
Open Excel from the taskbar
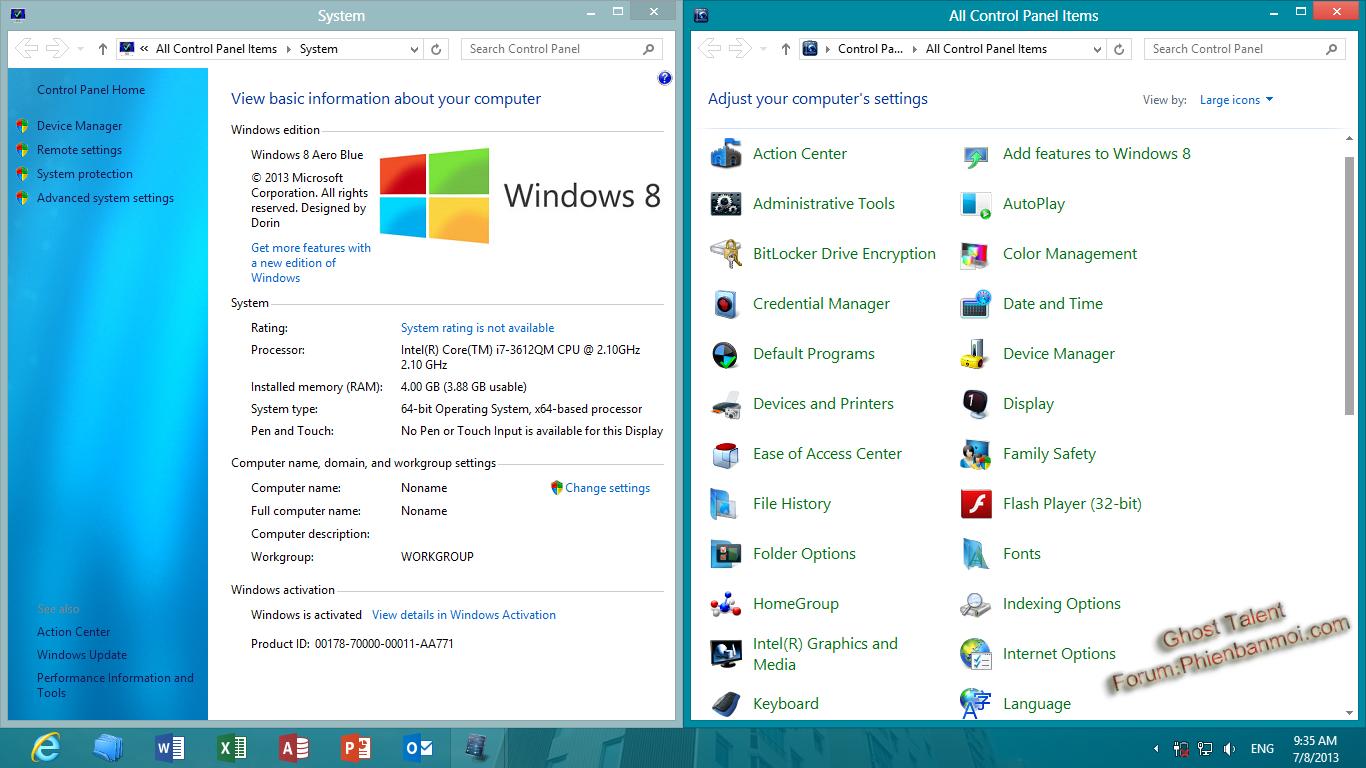click(232, 747)
